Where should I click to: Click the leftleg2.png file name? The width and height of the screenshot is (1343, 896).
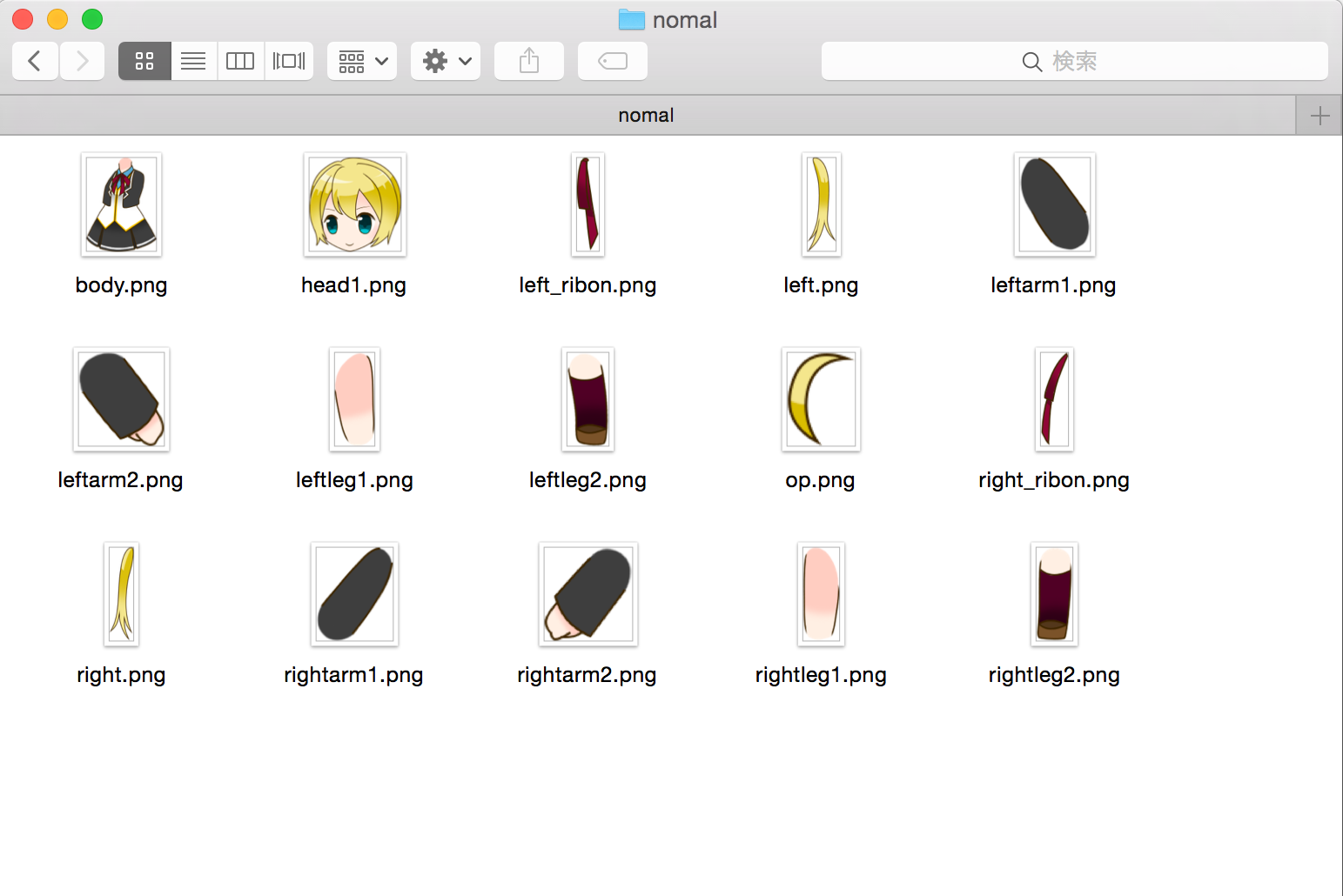(x=588, y=480)
